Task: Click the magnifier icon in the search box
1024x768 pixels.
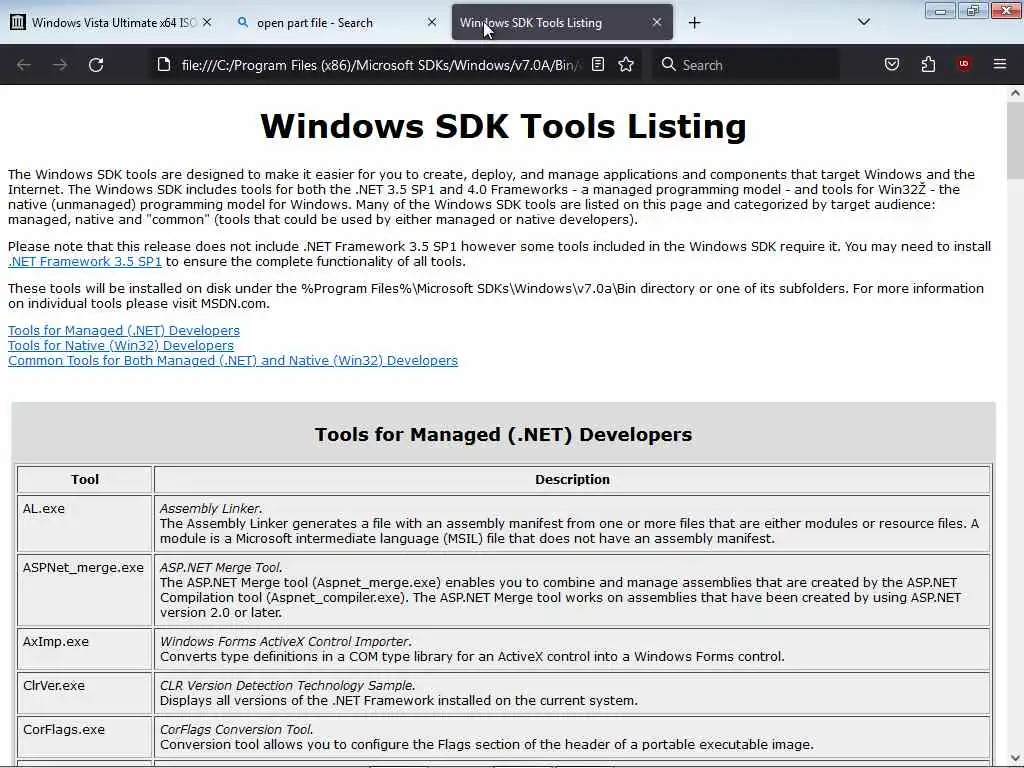Action: point(668,64)
